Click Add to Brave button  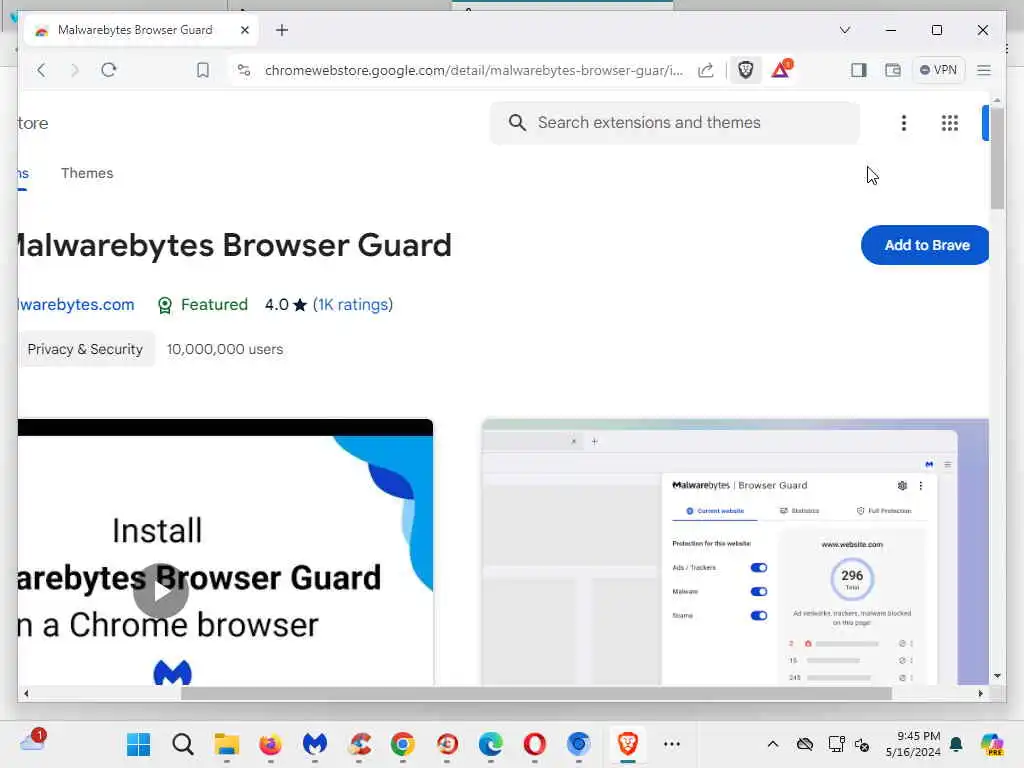click(925, 245)
